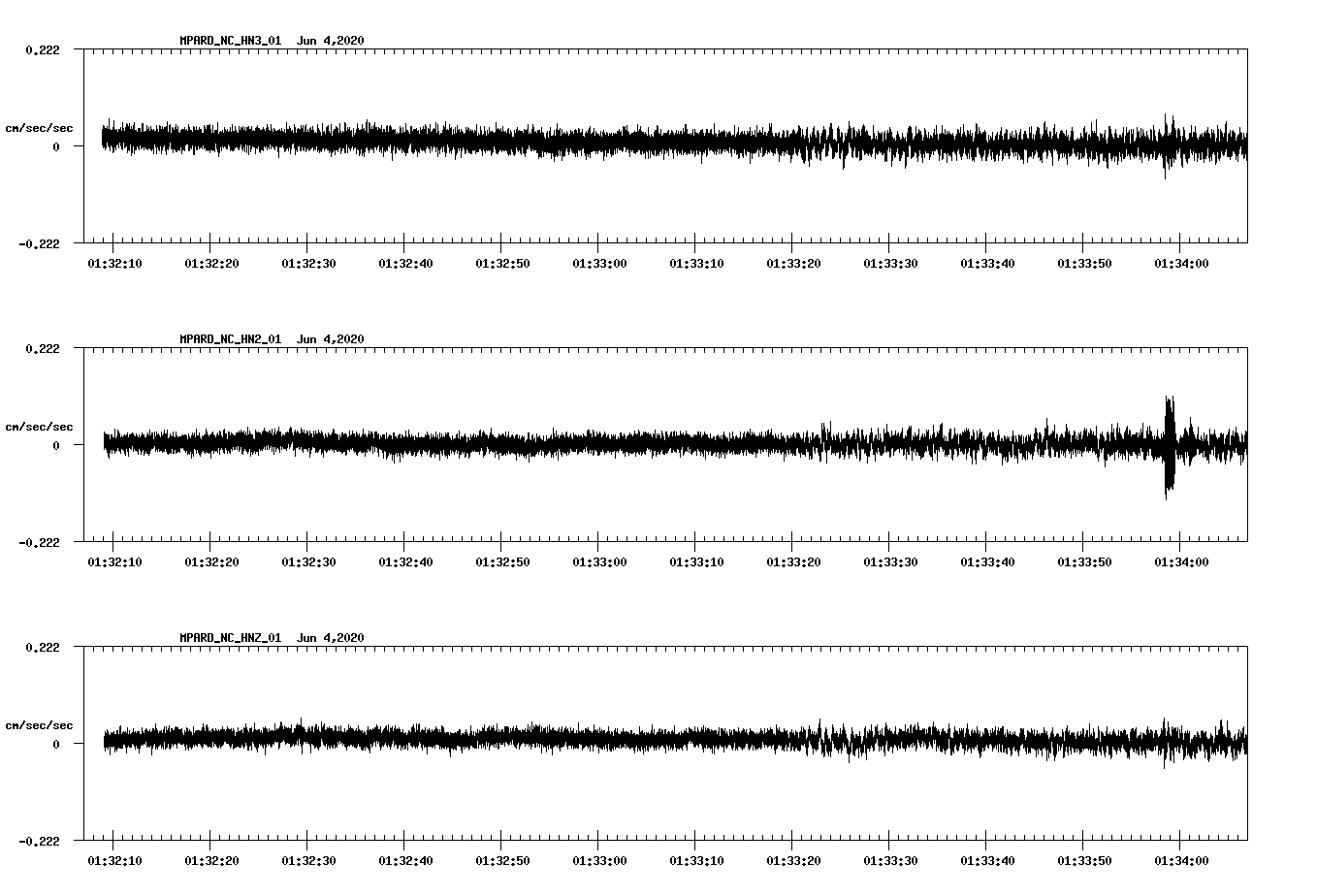The width and height of the screenshot is (1317, 896).
Task: Select 01:32:50 time label on HNZ plot
Action: [501, 860]
